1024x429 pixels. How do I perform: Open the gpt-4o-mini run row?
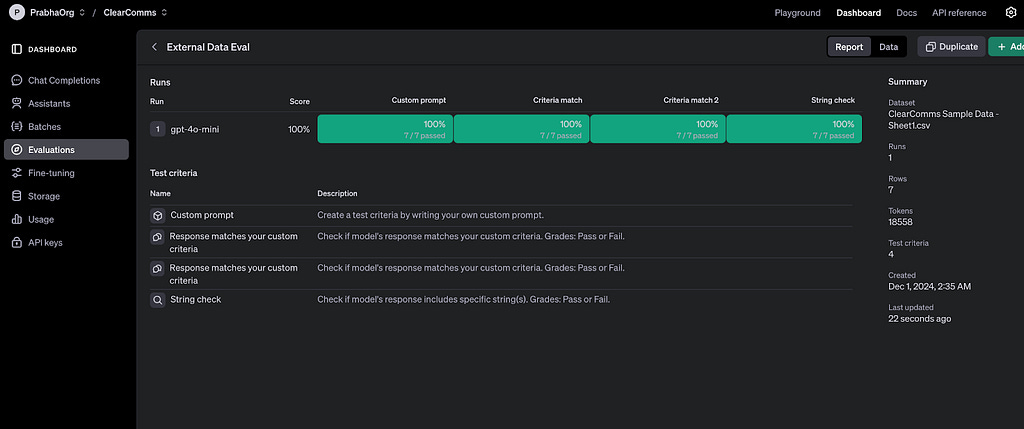coord(506,129)
